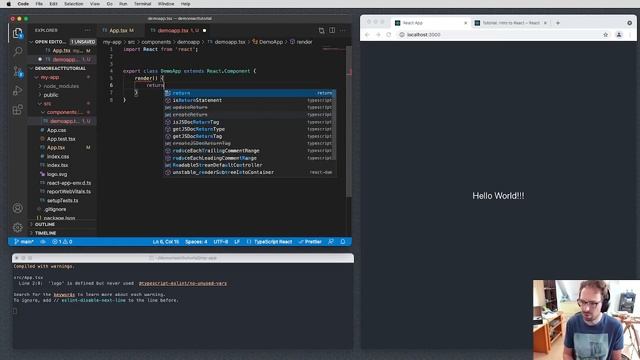
Task: Select the ReadableStreamDefaultController suggestion
Action: (x=250, y=165)
